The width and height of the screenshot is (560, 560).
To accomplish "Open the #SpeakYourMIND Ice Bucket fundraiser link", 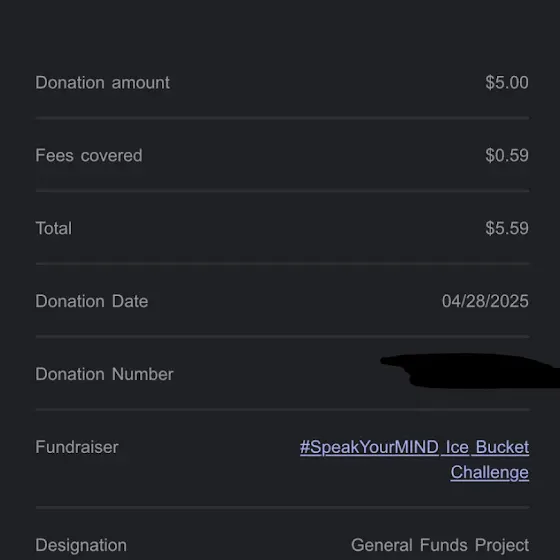I will click(x=414, y=447).
